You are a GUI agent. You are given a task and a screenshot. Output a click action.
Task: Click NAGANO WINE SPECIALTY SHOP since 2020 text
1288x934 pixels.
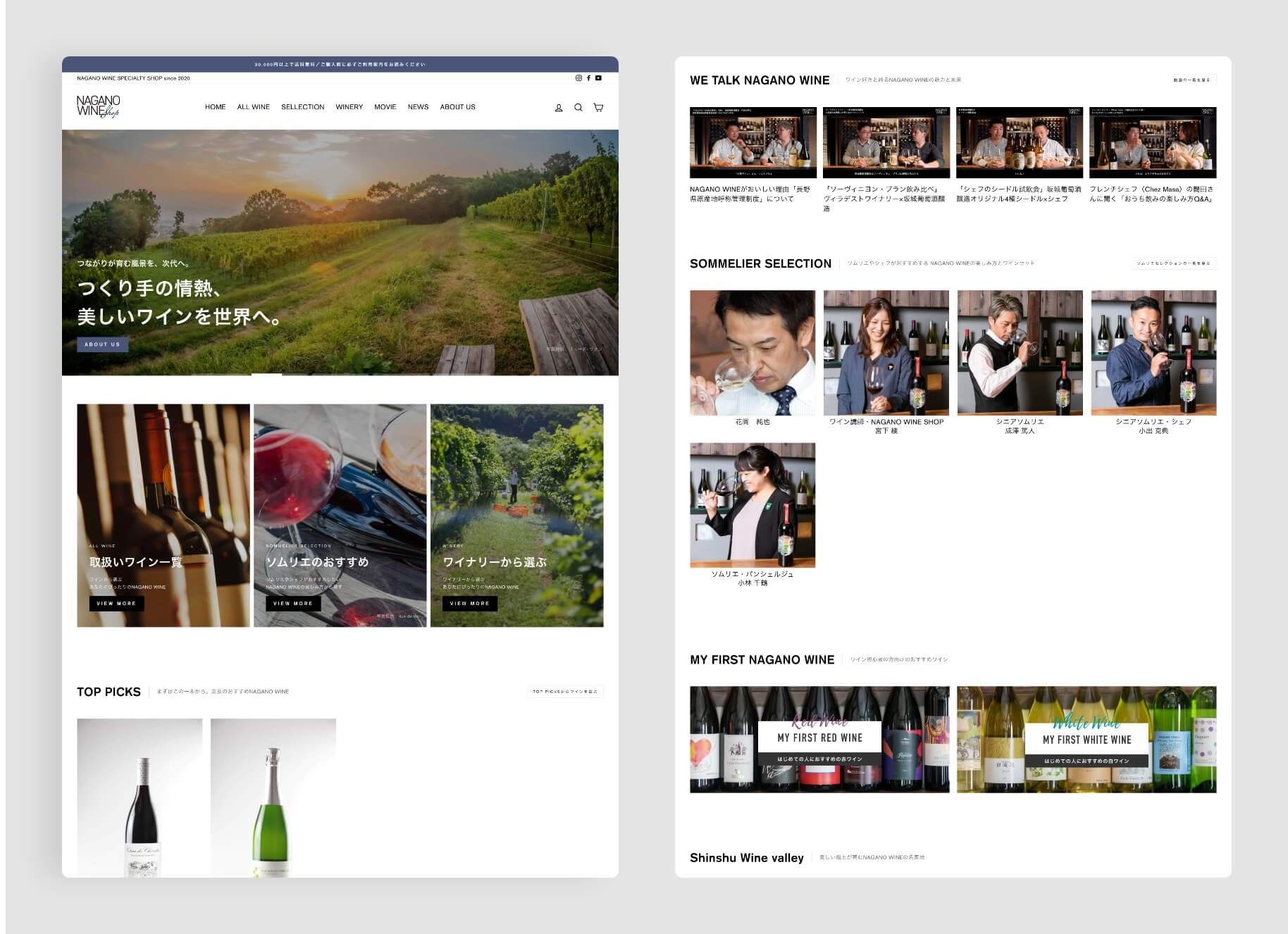(x=133, y=78)
